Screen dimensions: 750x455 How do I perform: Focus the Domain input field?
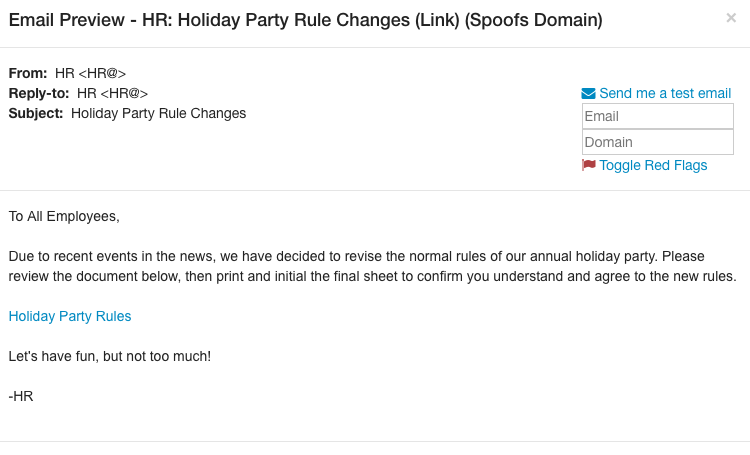point(657,143)
